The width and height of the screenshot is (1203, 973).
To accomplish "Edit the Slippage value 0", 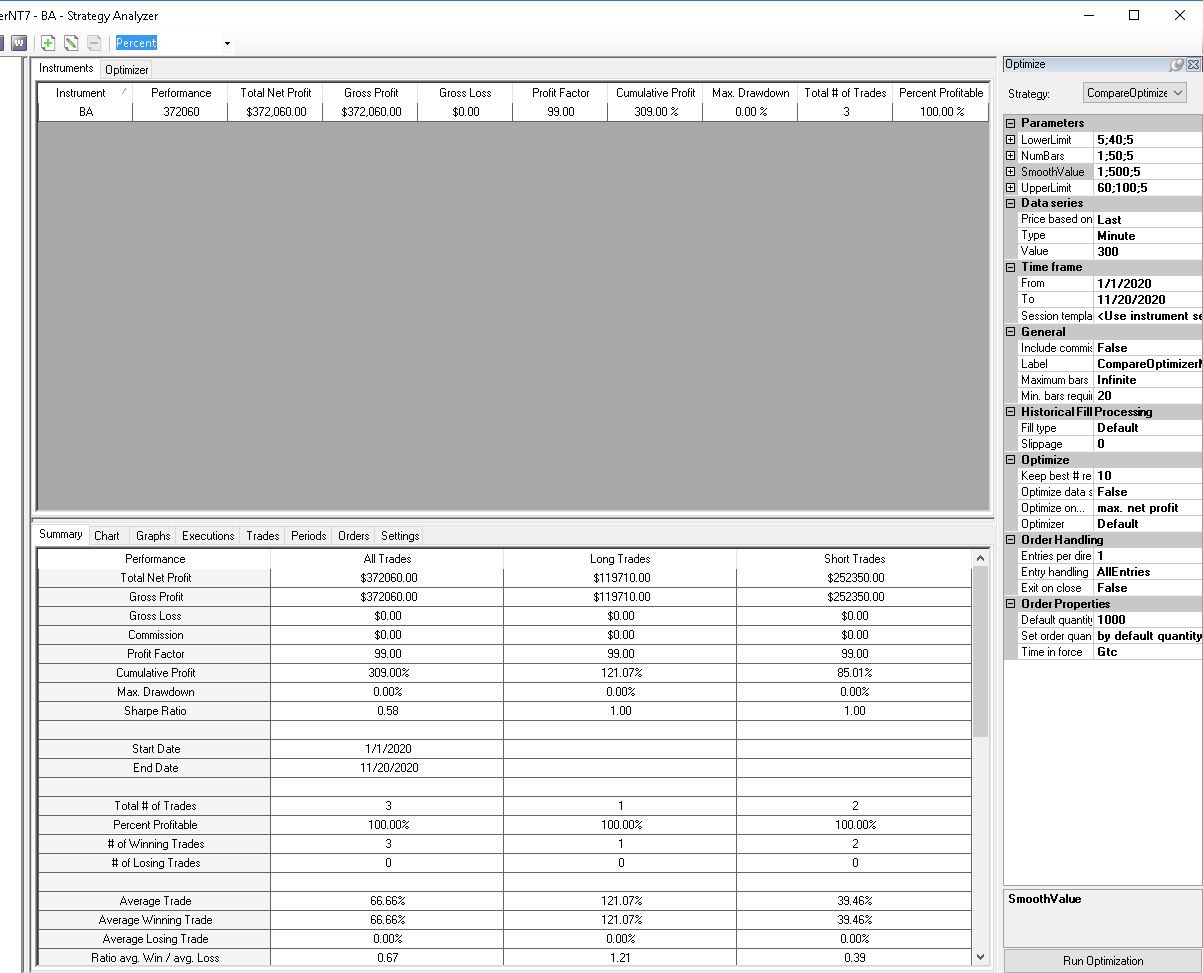I will (1148, 444).
